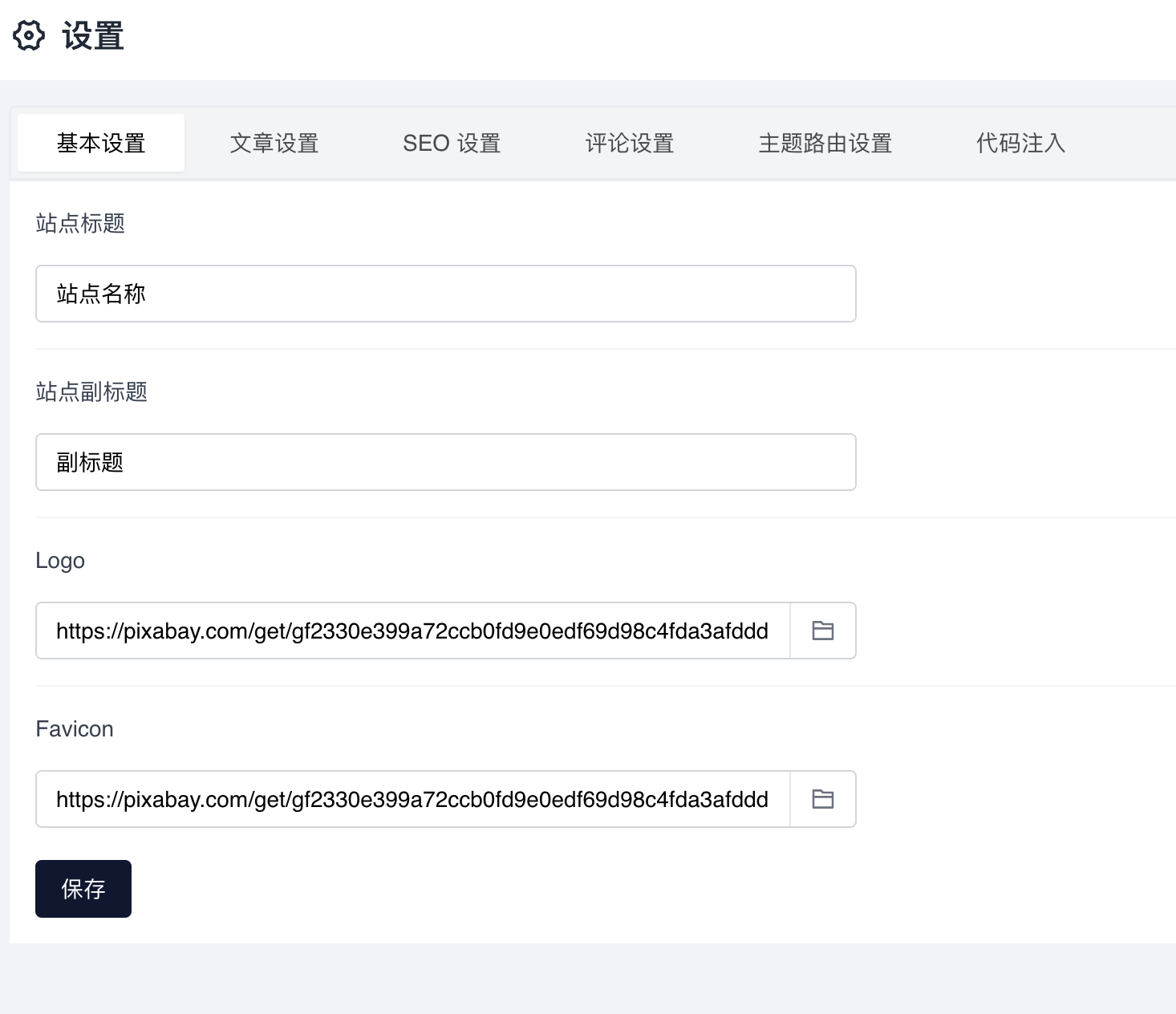Open file picker icon for Logo field
1176x1014 pixels.
[x=823, y=631]
